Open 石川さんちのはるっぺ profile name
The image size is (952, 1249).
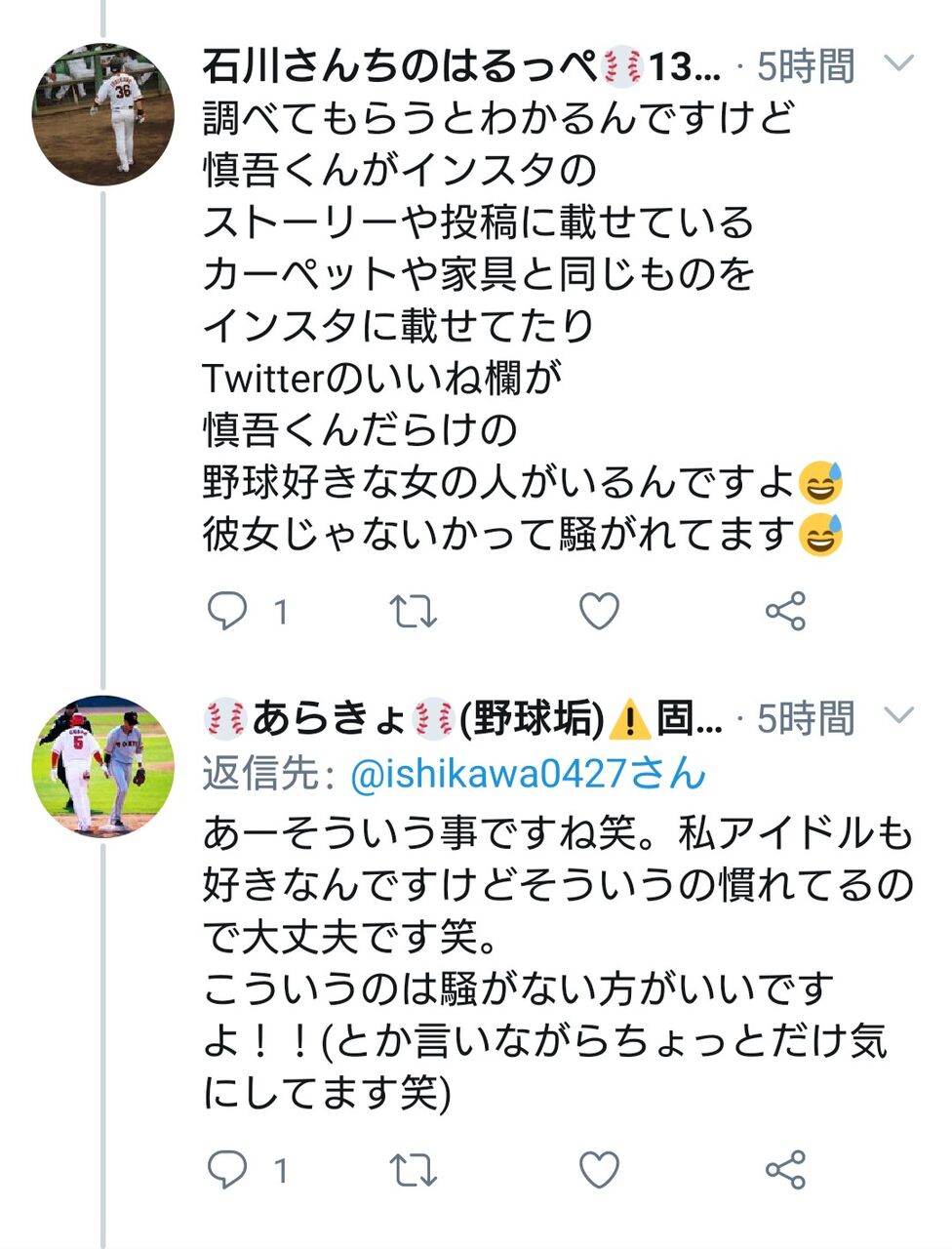coord(461,66)
